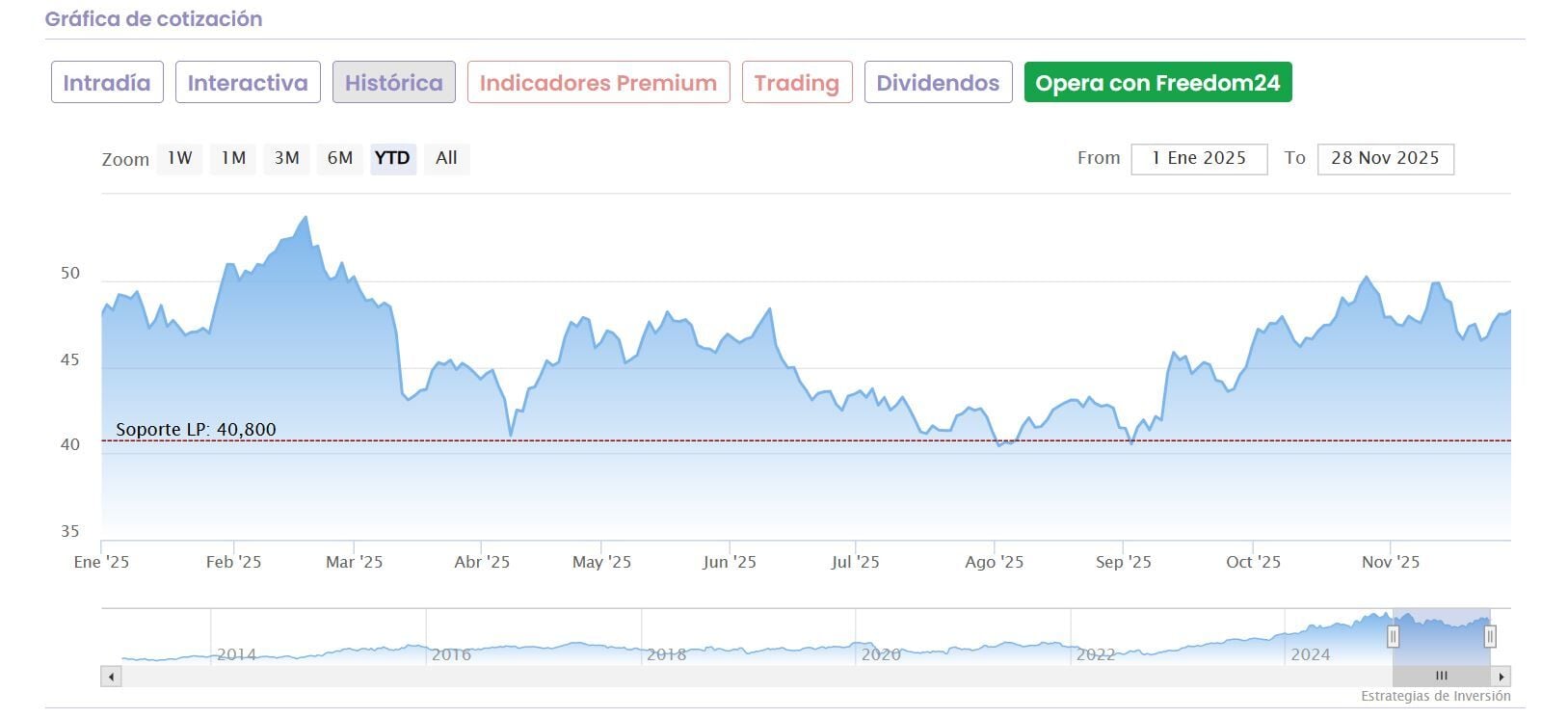1568x718 pixels.
Task: Select the 6M zoom range
Action: 339,158
